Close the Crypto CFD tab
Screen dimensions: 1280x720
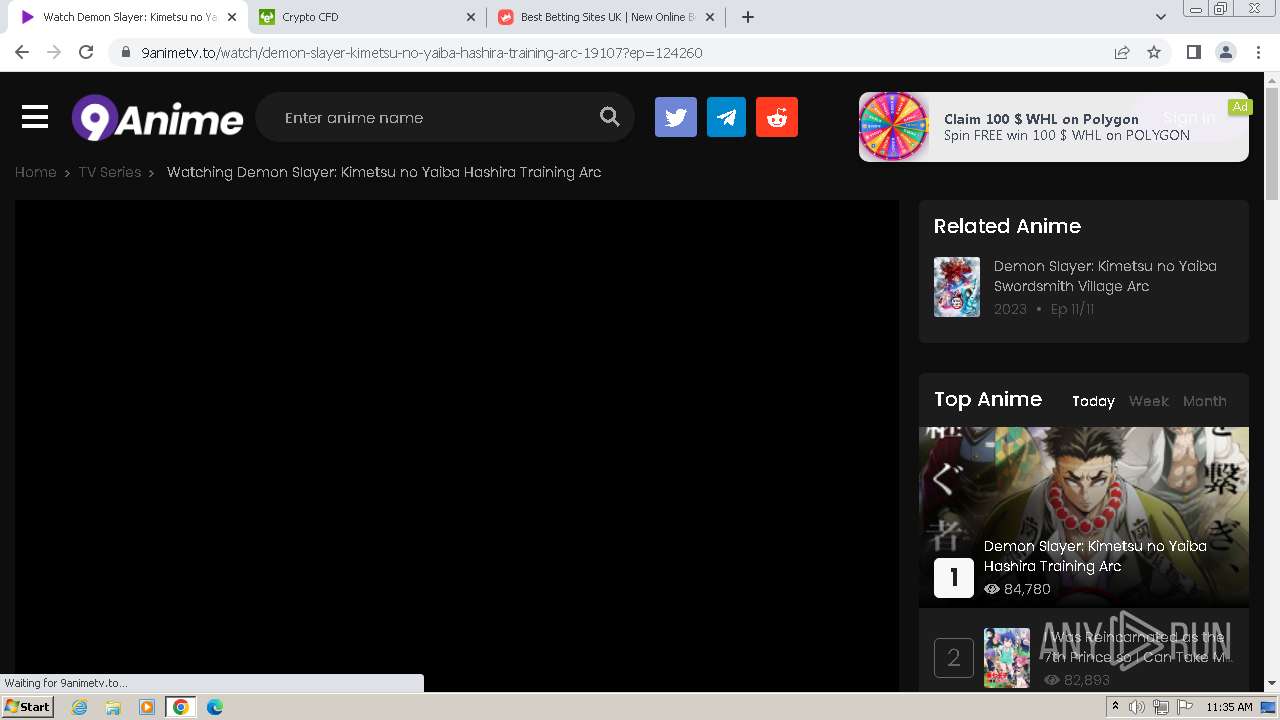click(471, 17)
